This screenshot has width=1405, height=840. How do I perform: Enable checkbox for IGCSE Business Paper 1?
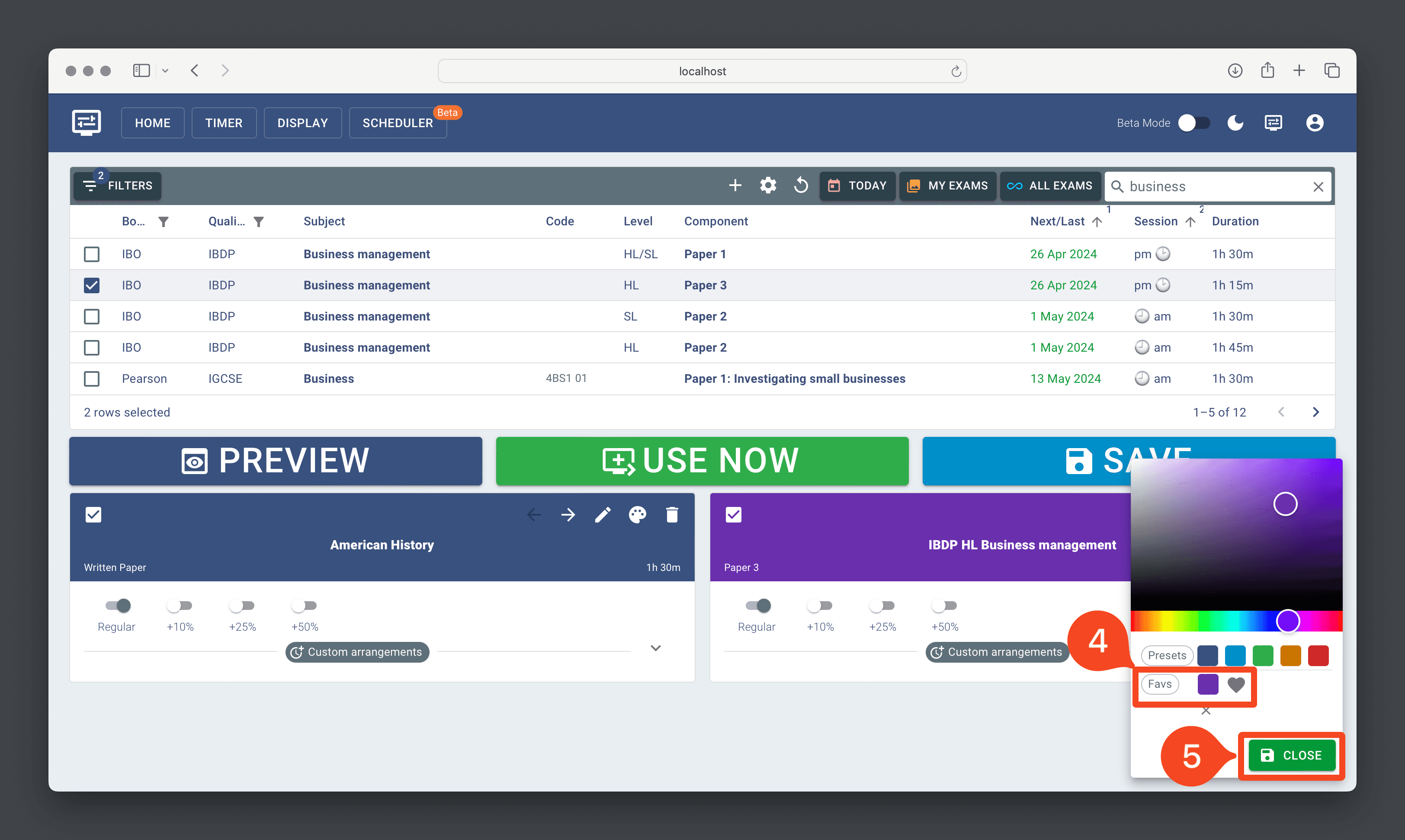click(90, 378)
